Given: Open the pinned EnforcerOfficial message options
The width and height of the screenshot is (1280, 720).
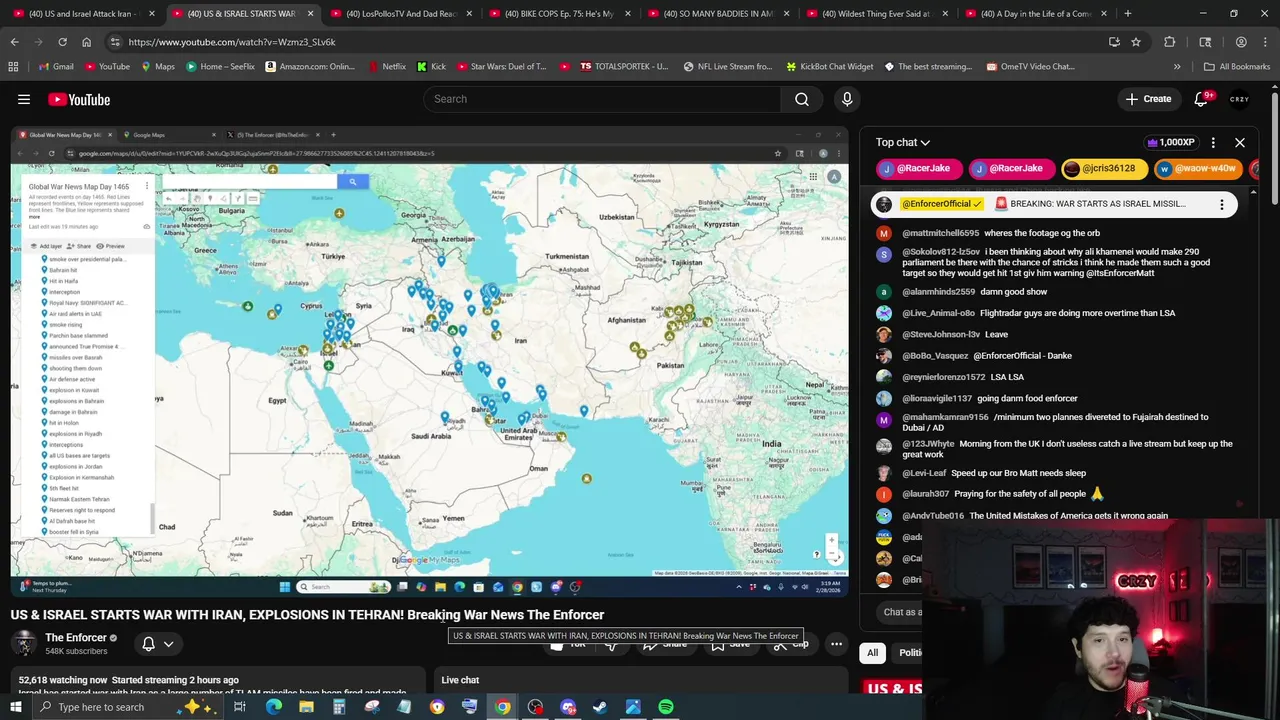Looking at the screenshot, I should pos(1221,204).
